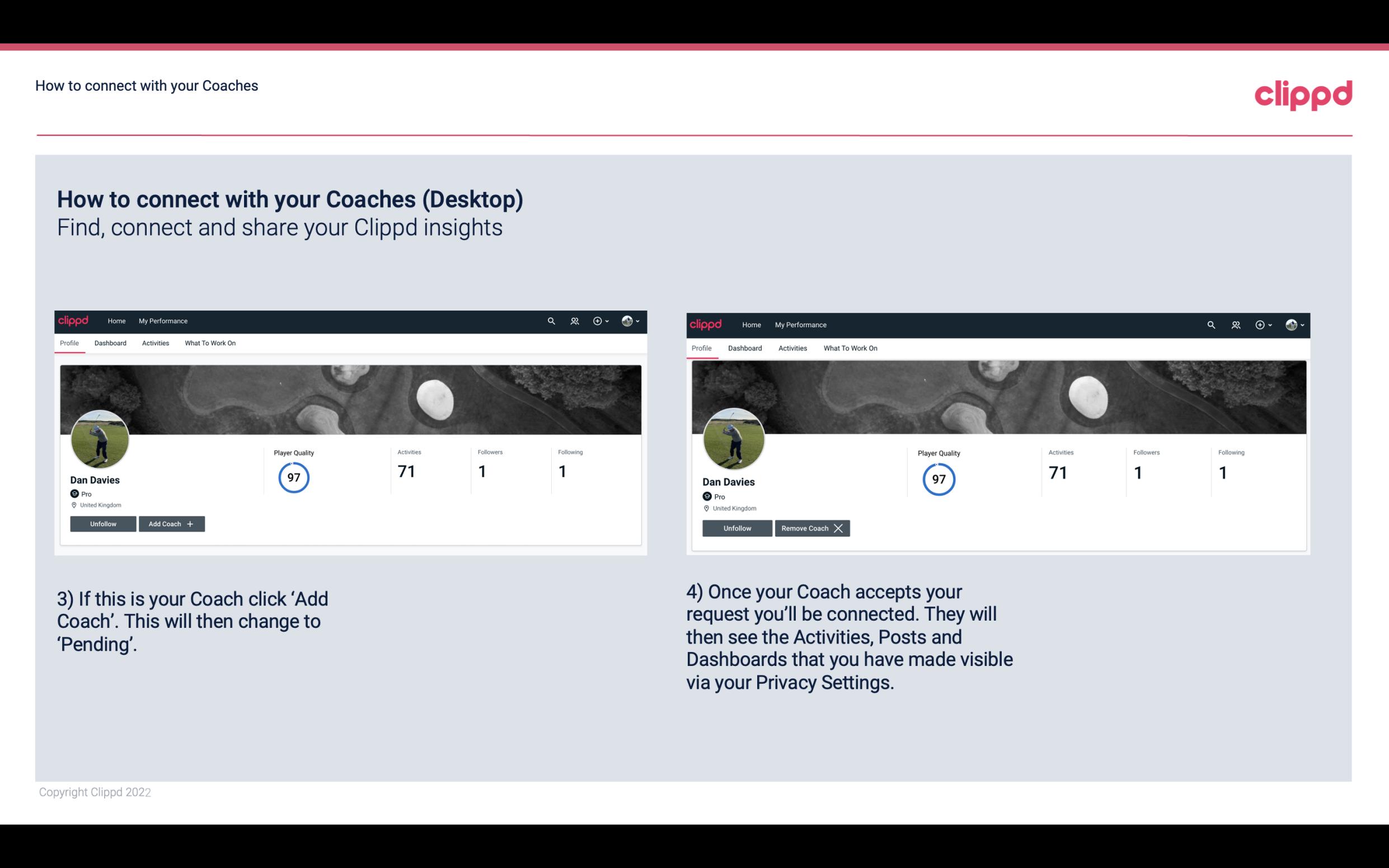Expand 'My Performance' dropdown in top nav
Image resolution: width=1389 pixels, height=868 pixels.
(x=162, y=321)
